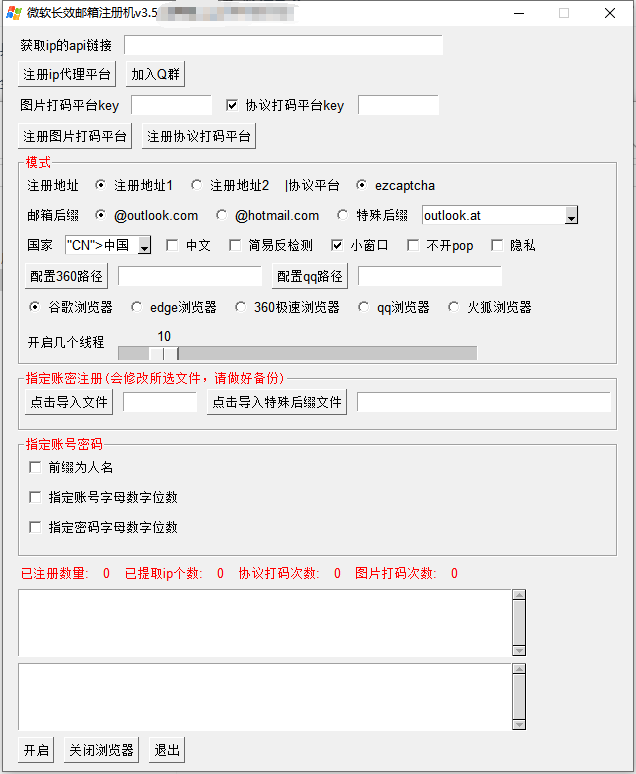Click the 图片打码次数 counter label
The width and height of the screenshot is (636, 774).
pos(396,573)
